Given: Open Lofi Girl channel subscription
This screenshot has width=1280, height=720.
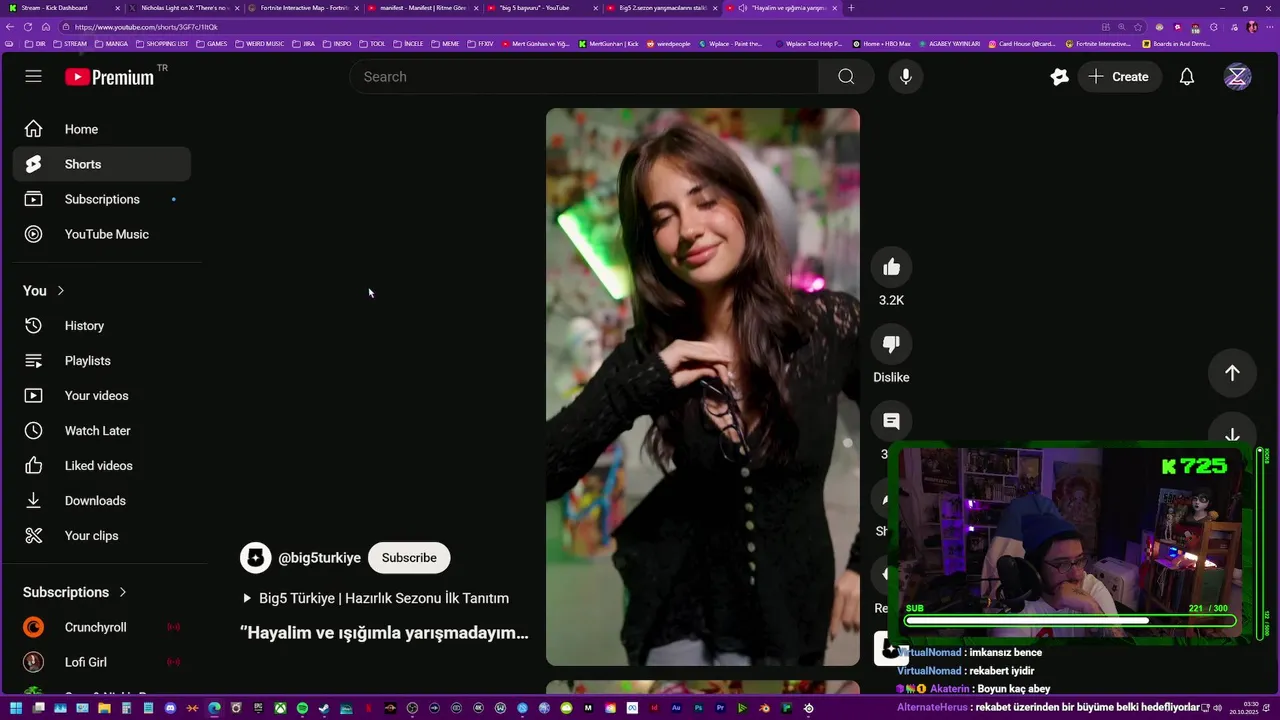Looking at the screenshot, I should (102, 662).
